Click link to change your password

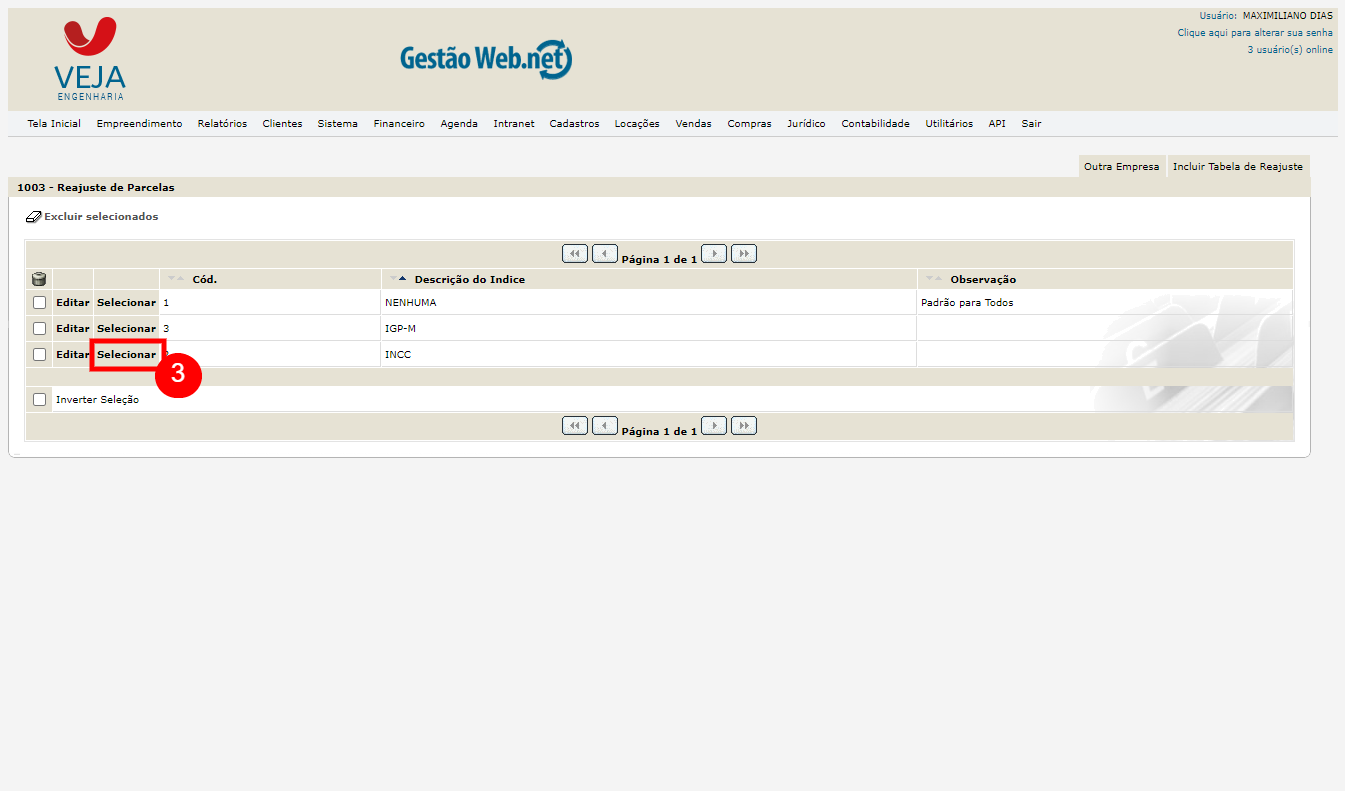point(1254,33)
